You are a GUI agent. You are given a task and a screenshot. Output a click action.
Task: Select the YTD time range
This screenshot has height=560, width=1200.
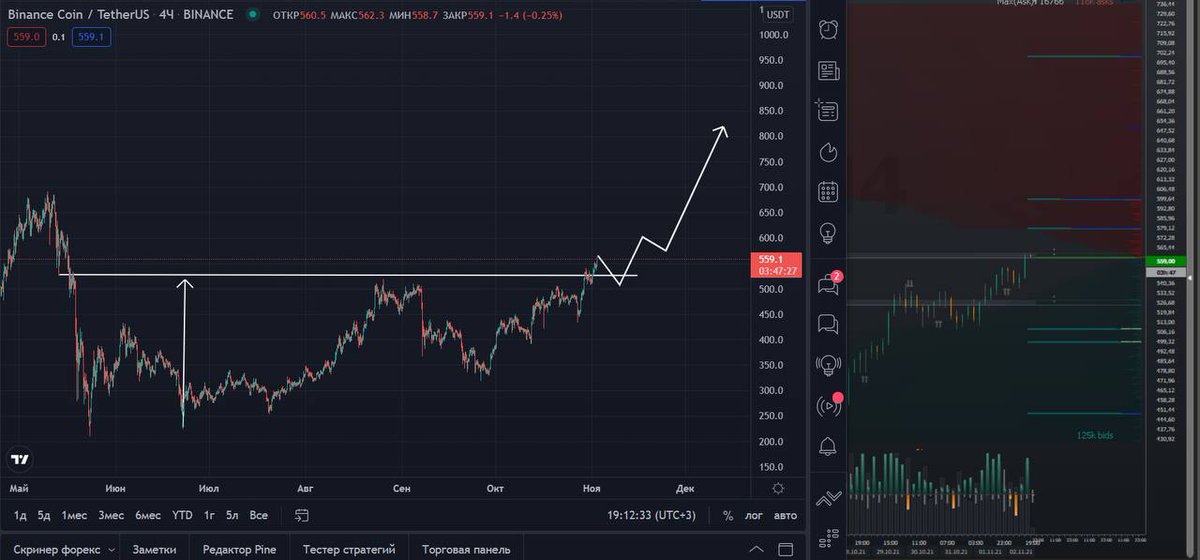[182, 515]
